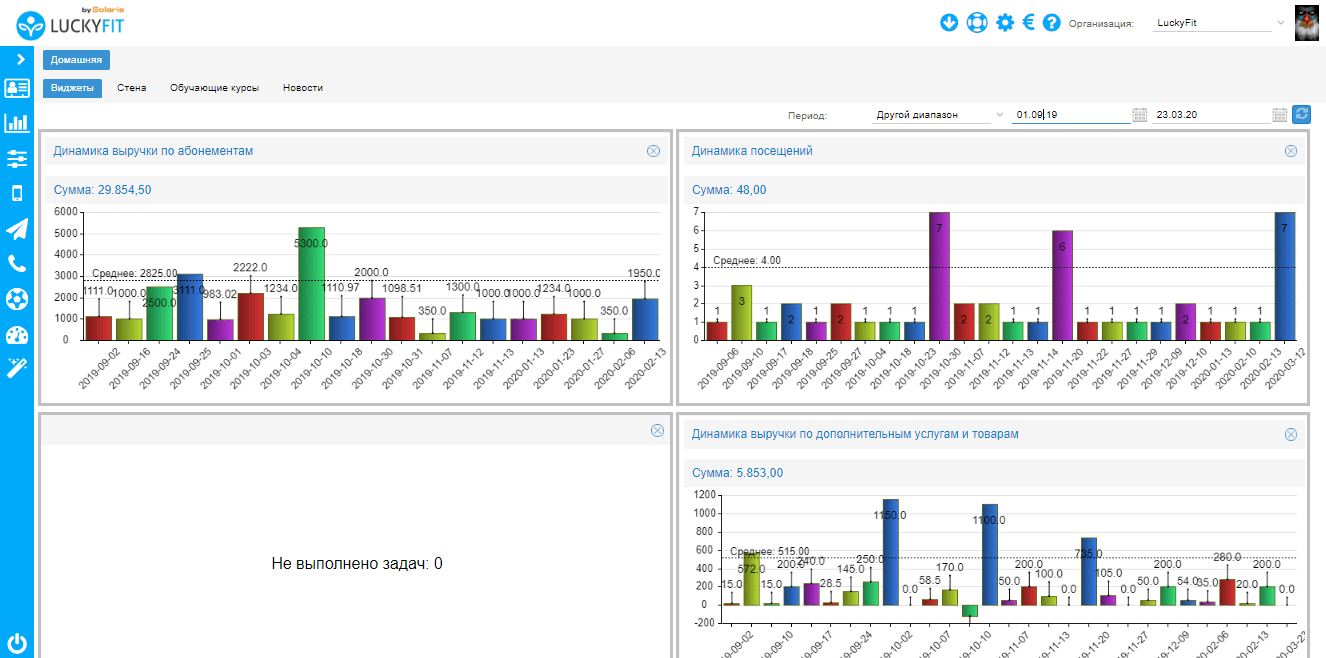Open the Новости tab

[x=302, y=88]
